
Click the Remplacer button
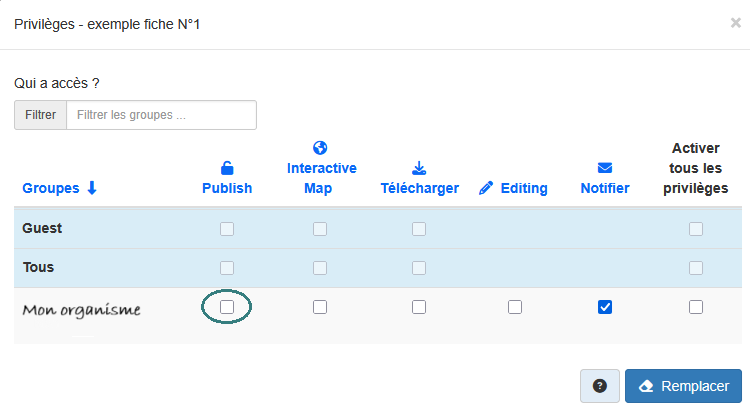point(684,386)
